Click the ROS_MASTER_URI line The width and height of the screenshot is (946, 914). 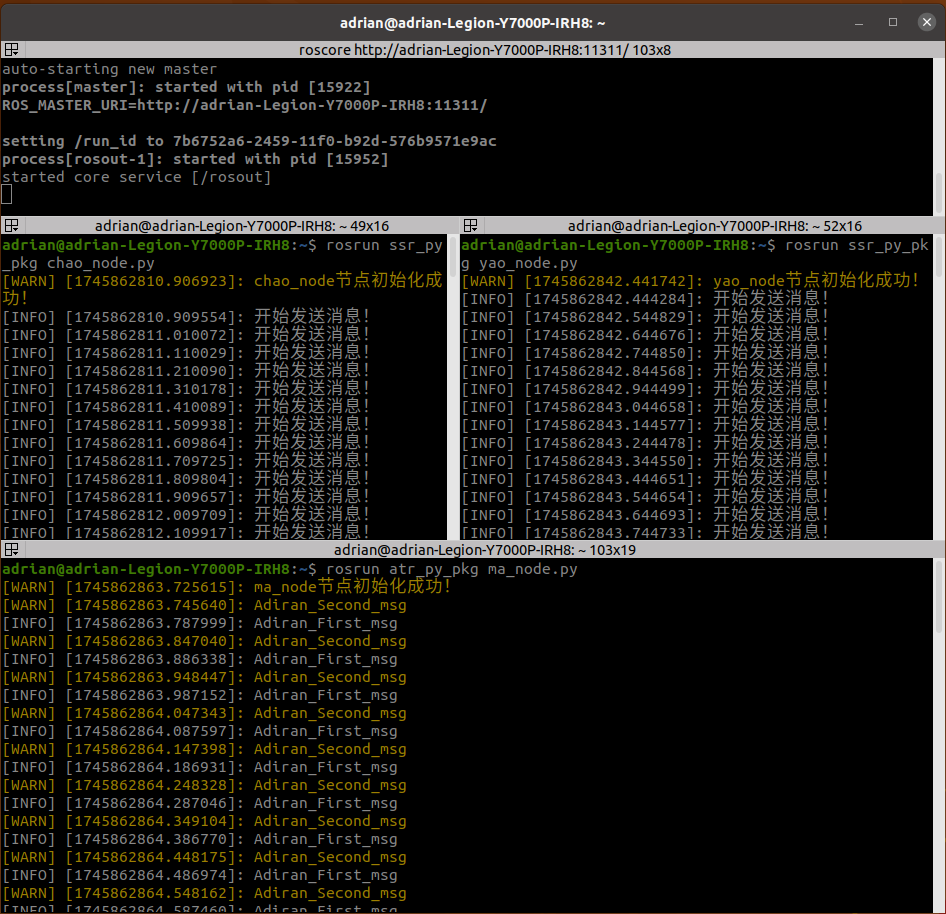(244, 105)
